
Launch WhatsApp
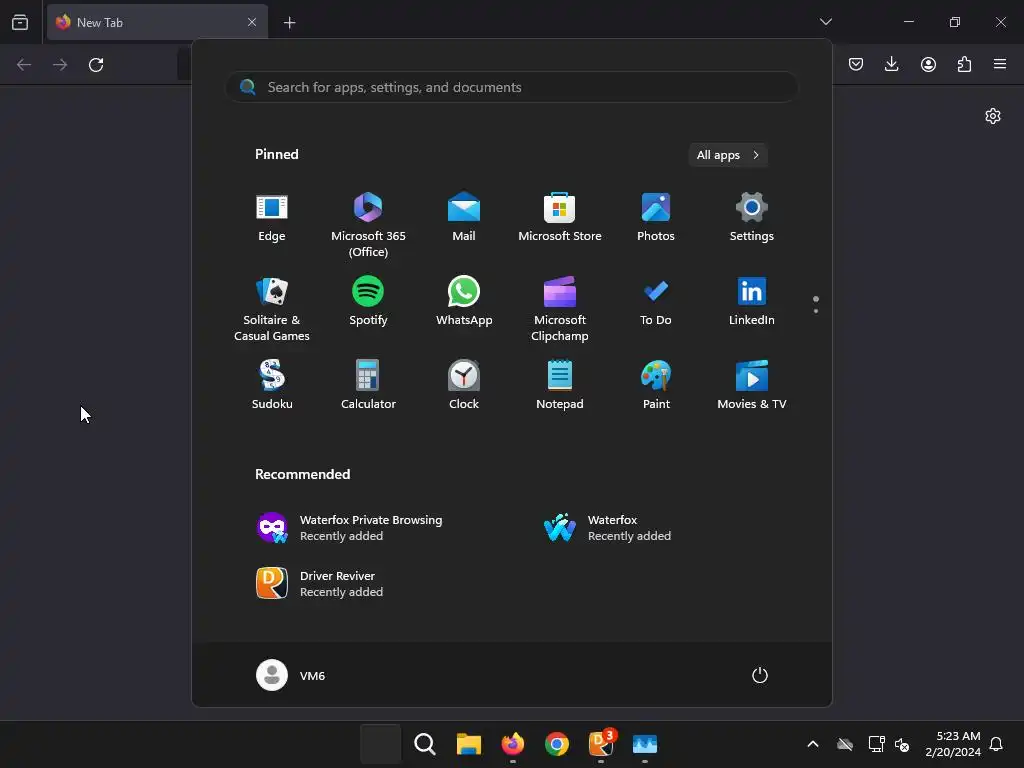[x=464, y=302]
